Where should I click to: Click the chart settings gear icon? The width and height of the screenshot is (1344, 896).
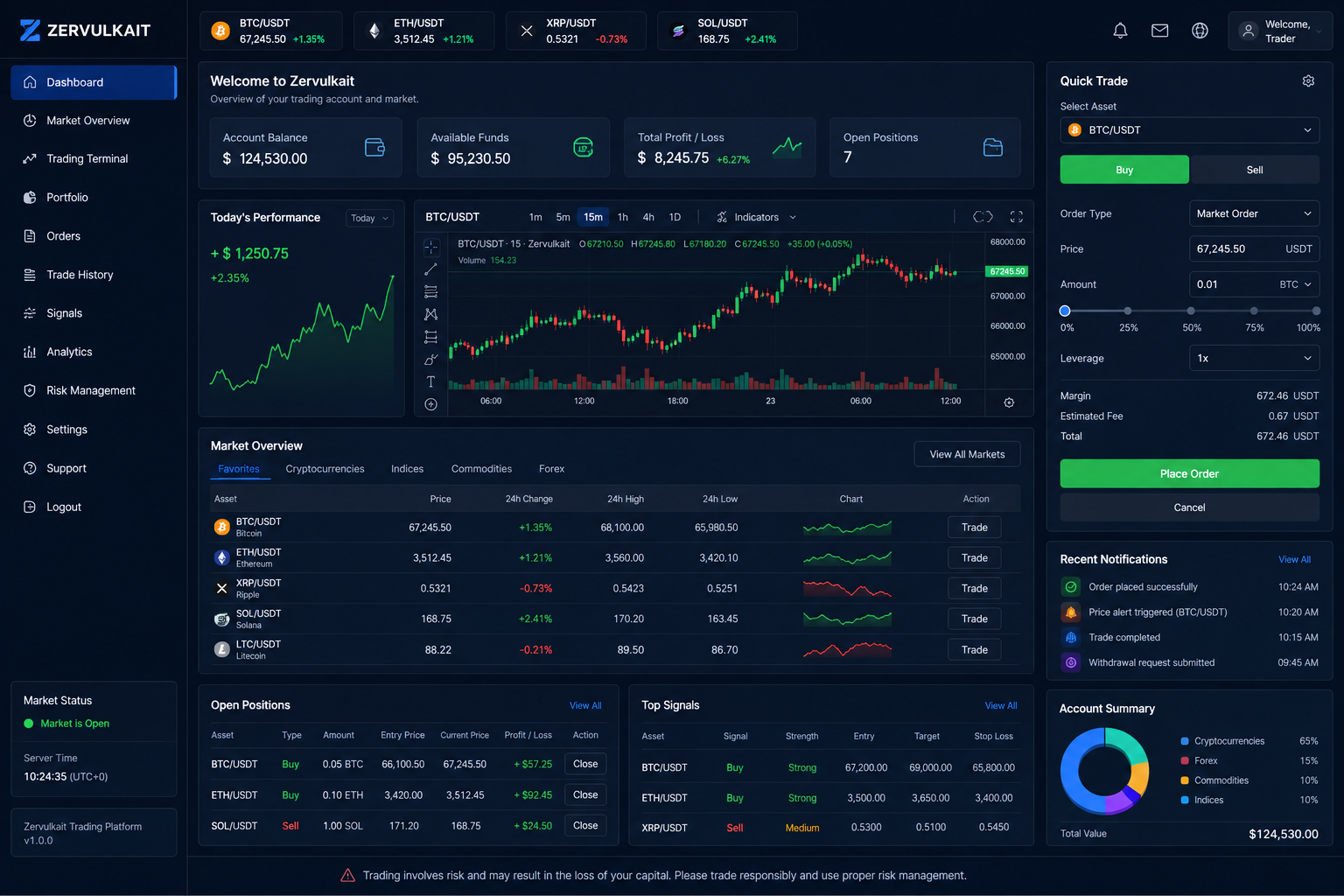[1009, 402]
